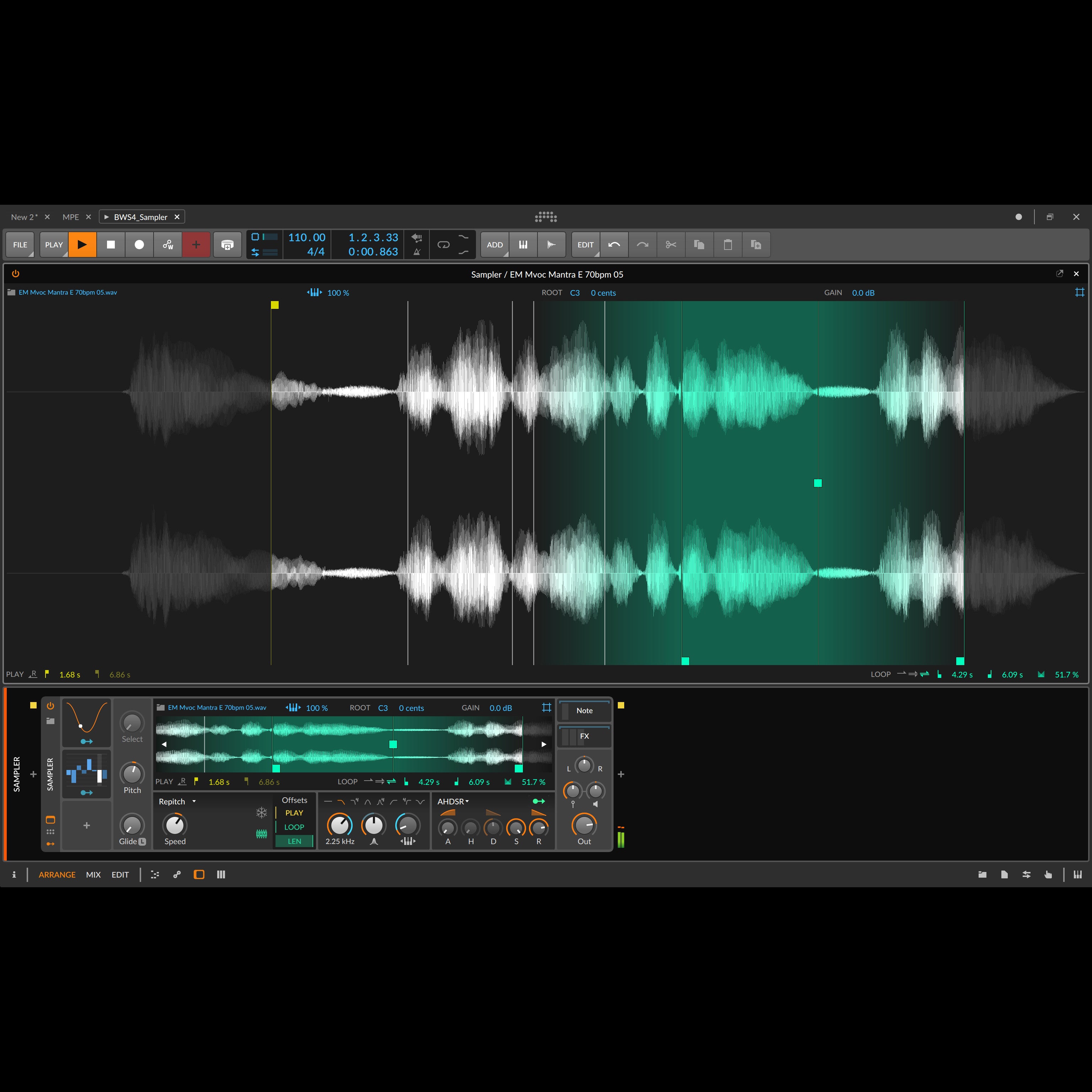
Task: Click the transport stop button
Action: [x=111, y=245]
